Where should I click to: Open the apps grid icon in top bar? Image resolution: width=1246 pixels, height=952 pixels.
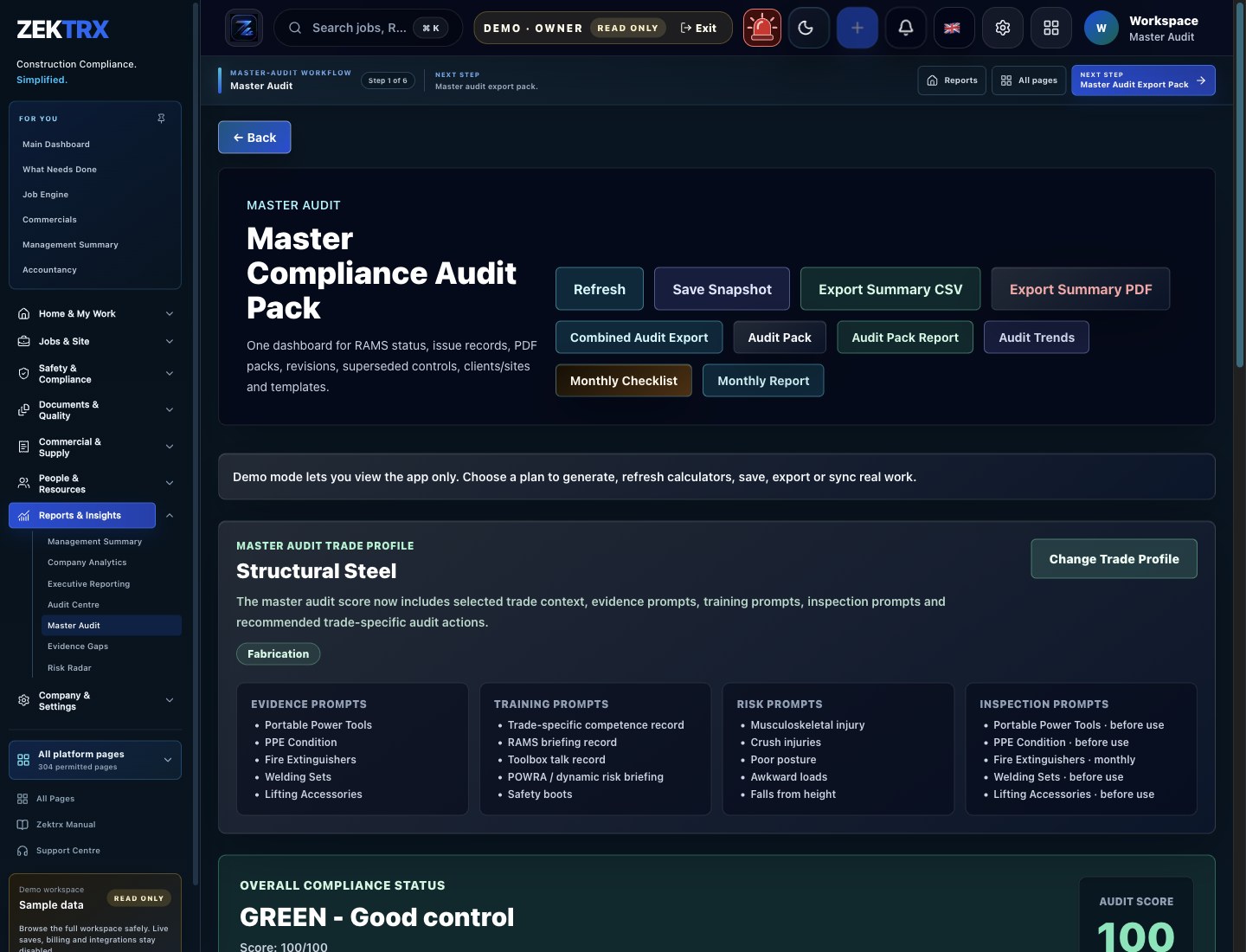pos(1051,28)
